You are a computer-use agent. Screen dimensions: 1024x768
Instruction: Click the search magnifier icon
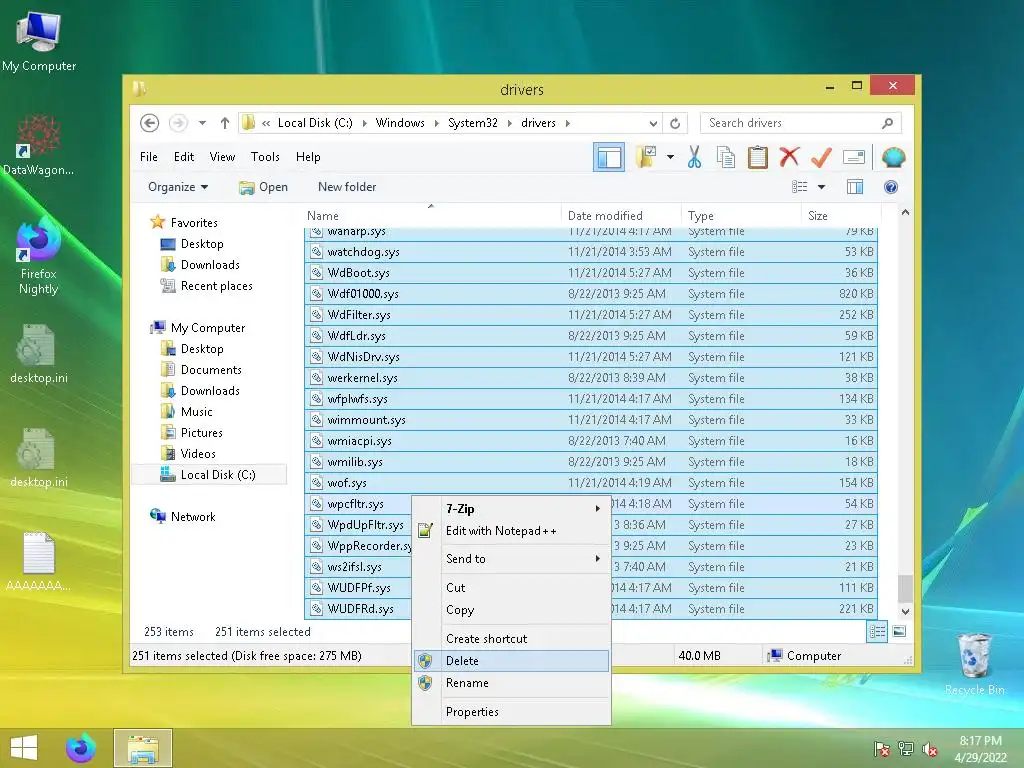888,123
